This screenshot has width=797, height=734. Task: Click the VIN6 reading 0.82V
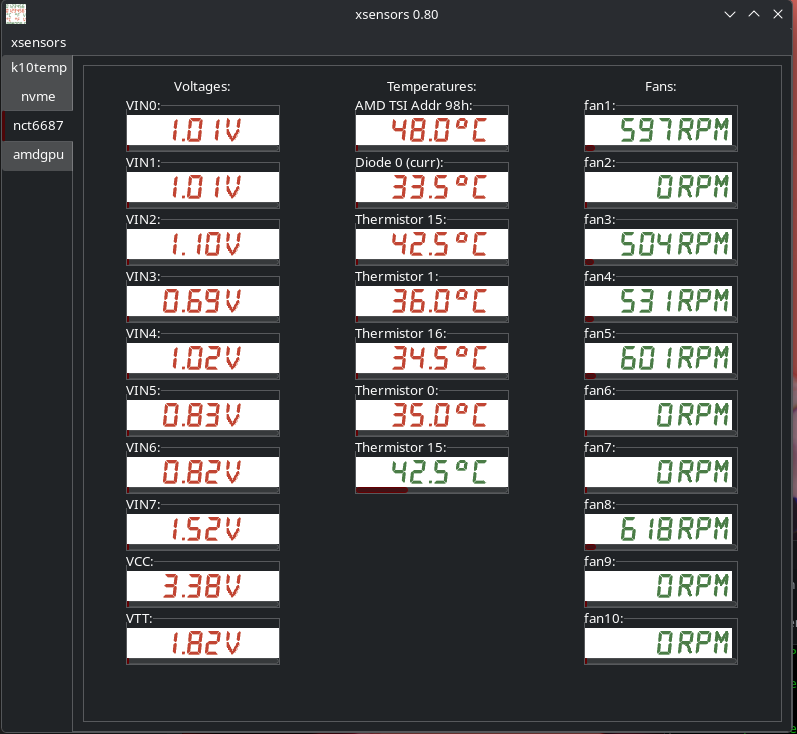click(203, 472)
